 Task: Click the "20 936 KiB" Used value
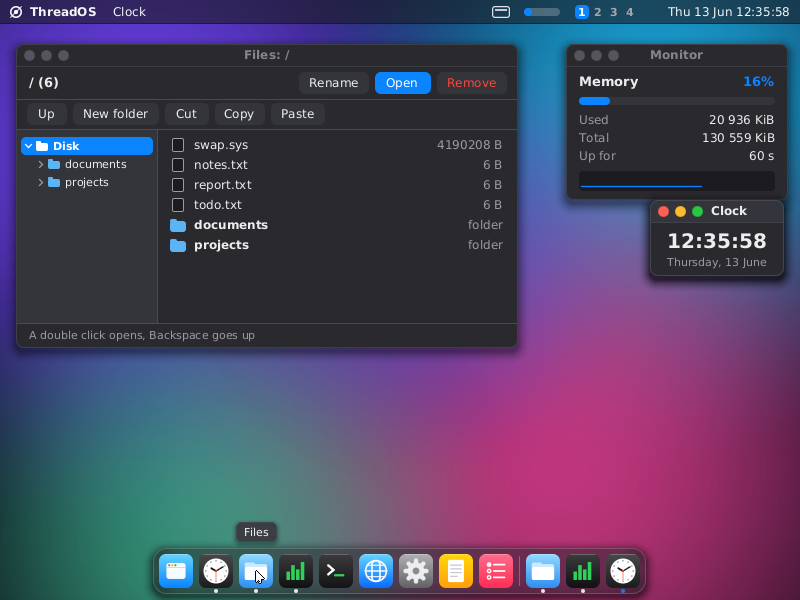point(741,120)
